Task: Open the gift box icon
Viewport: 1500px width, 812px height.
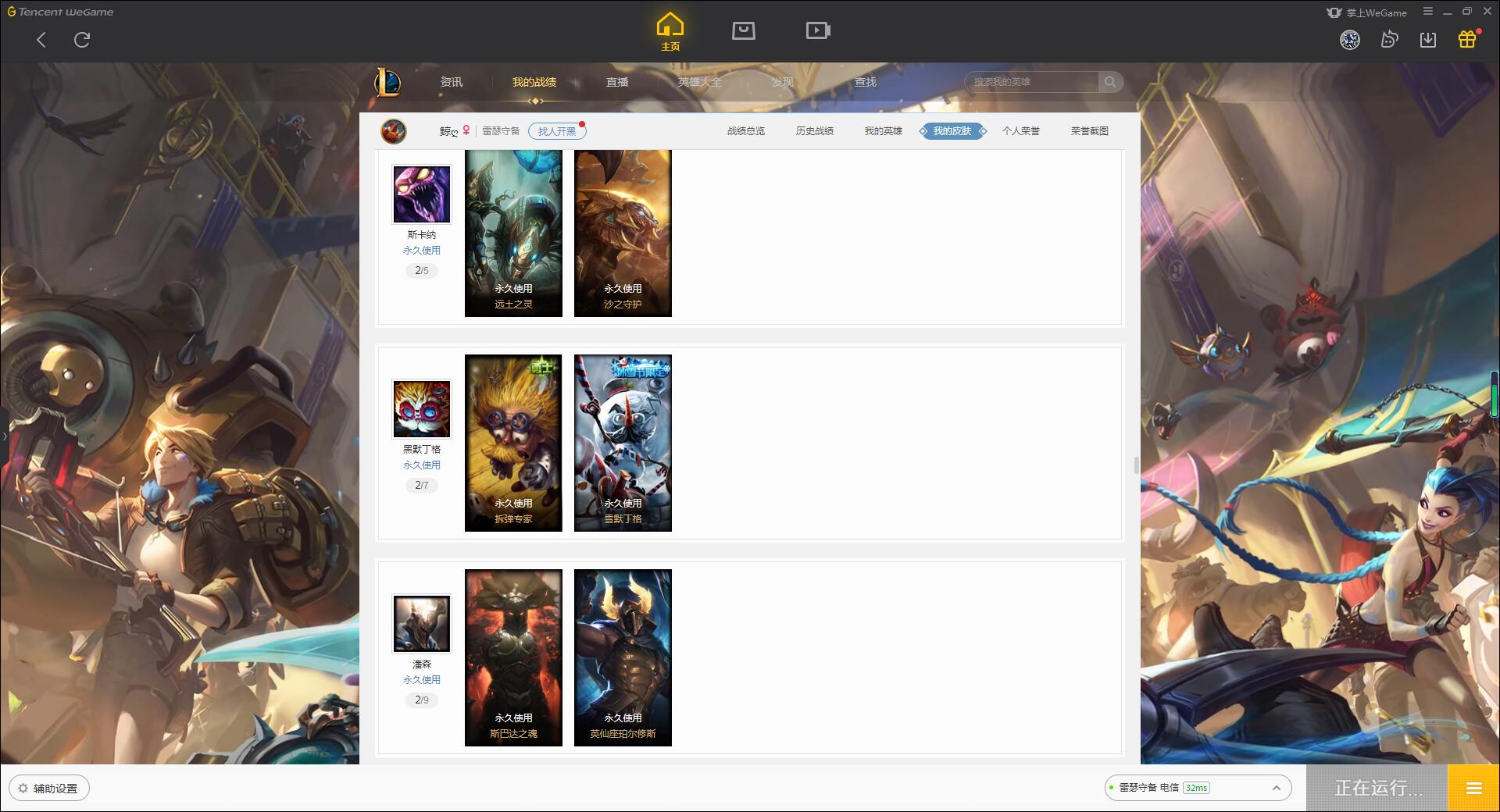Action: point(1467,40)
